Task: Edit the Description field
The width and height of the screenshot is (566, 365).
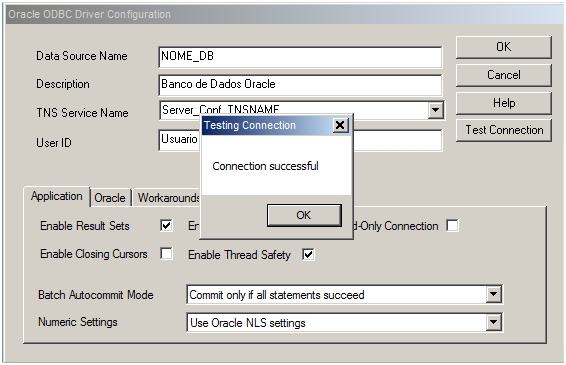Action: click(300, 85)
